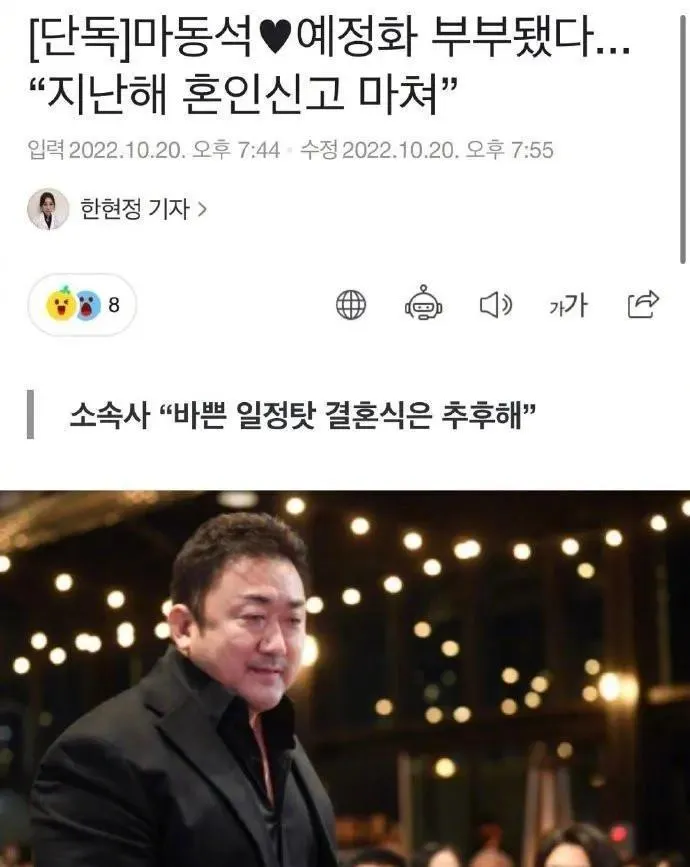Share the article using share icon
This screenshot has width=690, height=867.
(x=643, y=304)
